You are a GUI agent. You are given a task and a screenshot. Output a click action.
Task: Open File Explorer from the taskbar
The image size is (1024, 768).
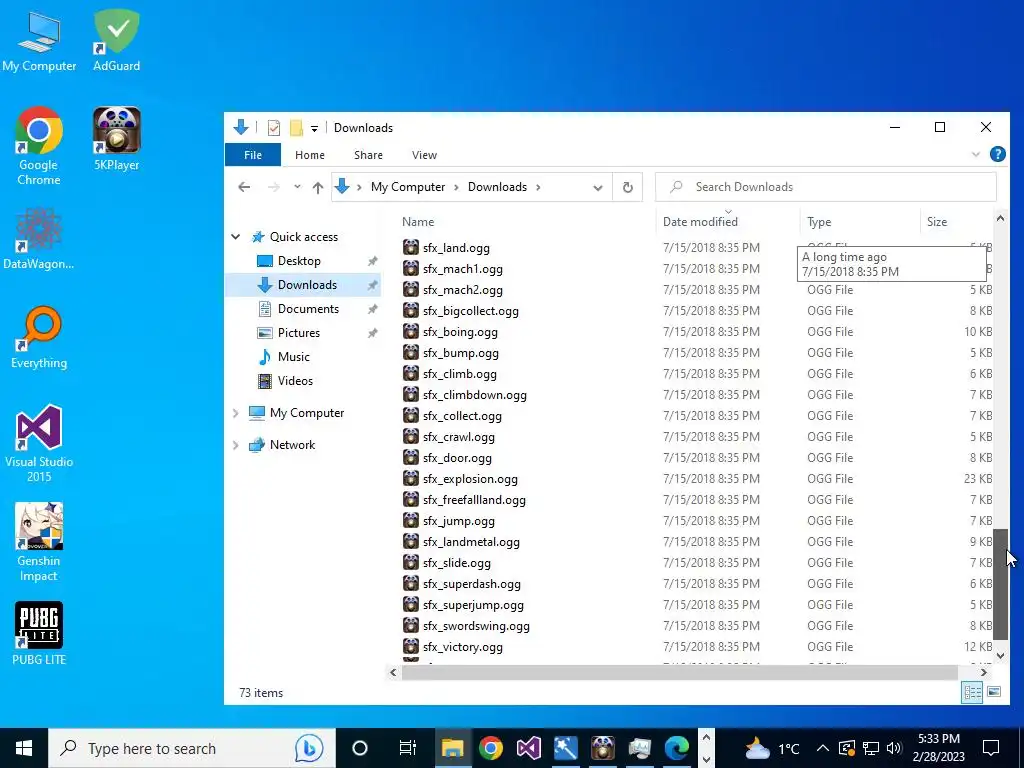[x=452, y=748]
